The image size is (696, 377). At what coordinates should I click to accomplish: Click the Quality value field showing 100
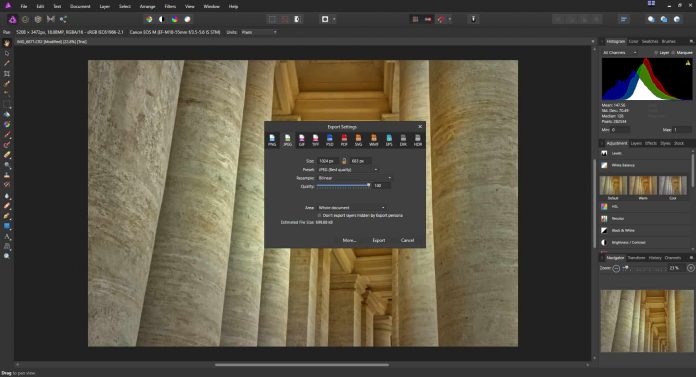tap(381, 186)
